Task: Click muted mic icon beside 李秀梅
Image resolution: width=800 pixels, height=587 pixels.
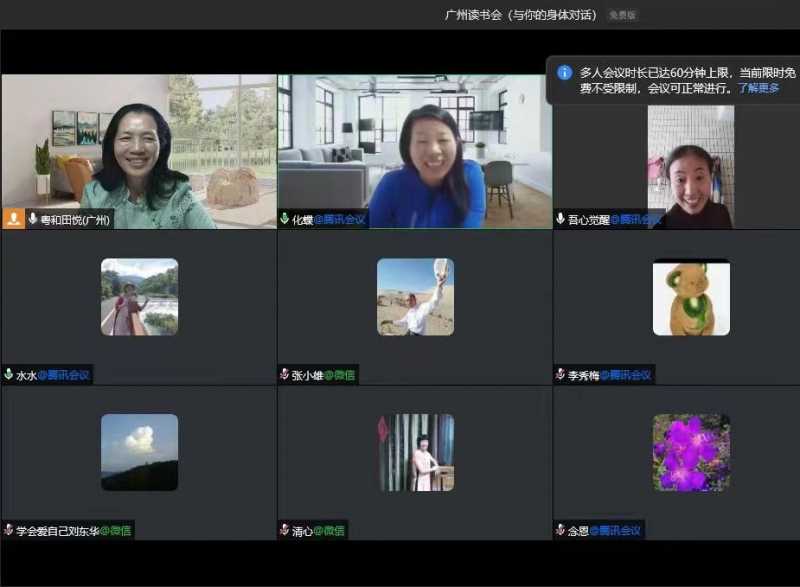Action: point(561,375)
